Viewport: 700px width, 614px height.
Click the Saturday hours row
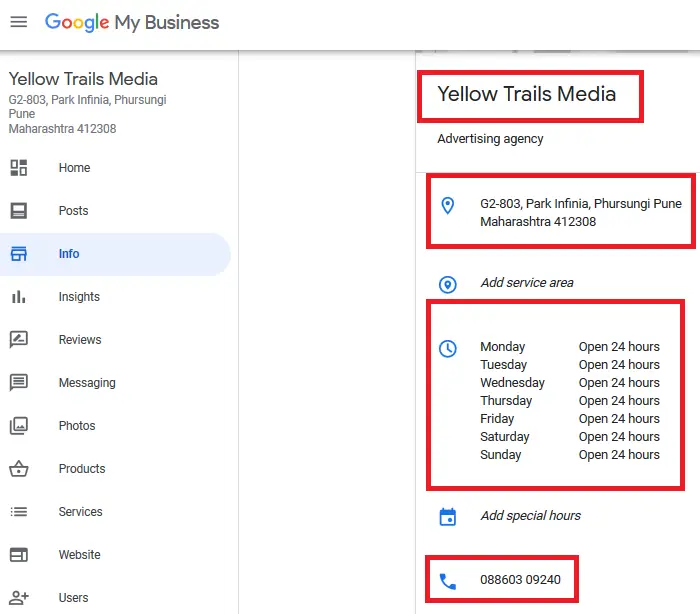pos(570,436)
